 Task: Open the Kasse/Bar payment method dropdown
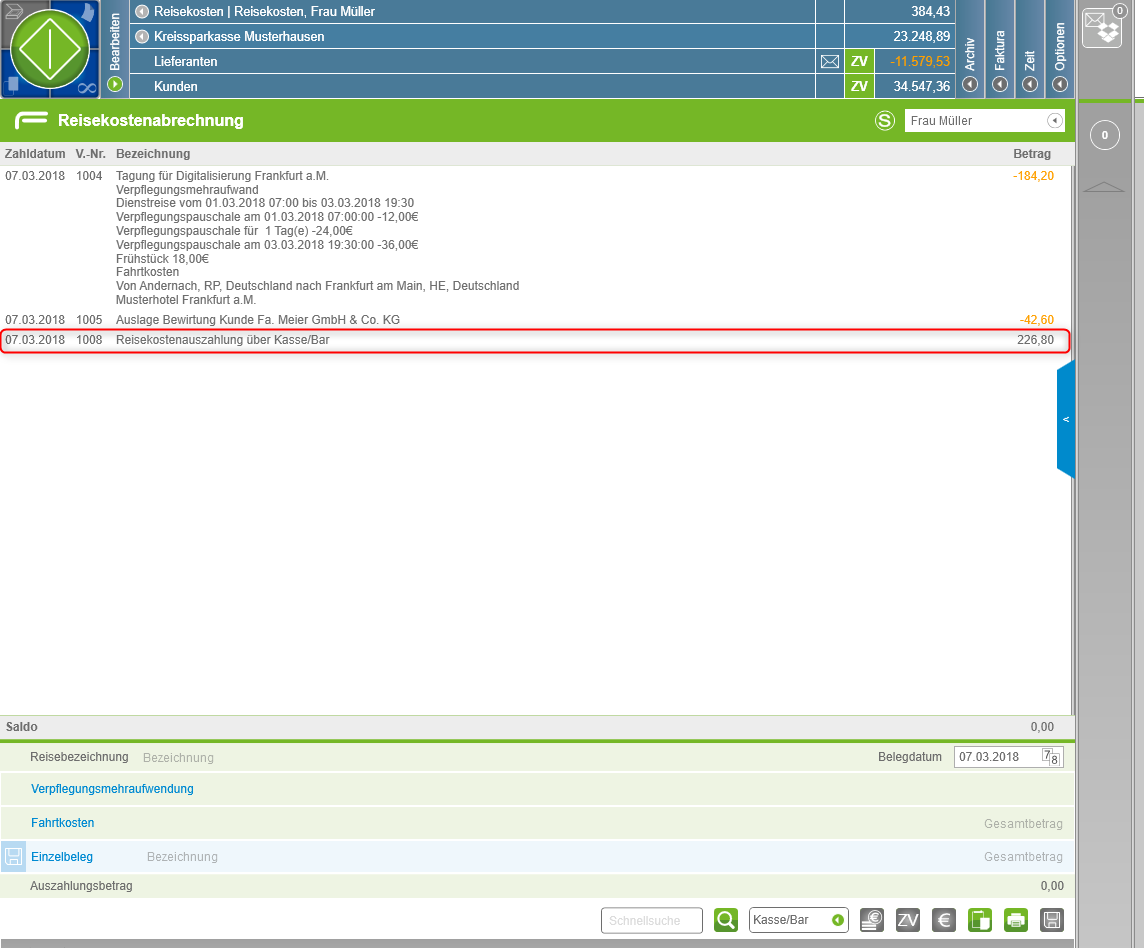click(x=837, y=920)
